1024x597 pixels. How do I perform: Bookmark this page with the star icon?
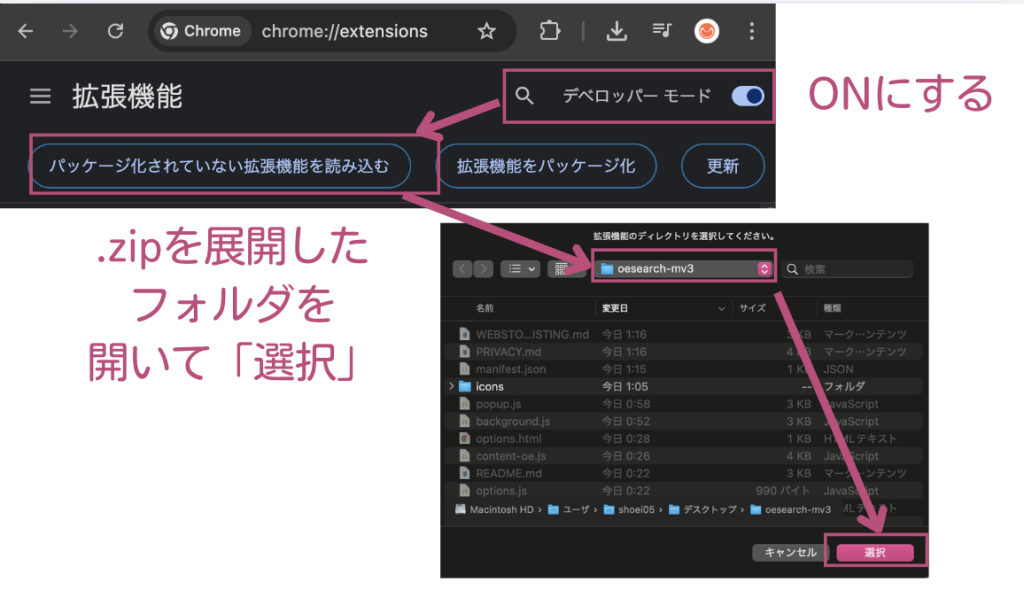pos(486,31)
